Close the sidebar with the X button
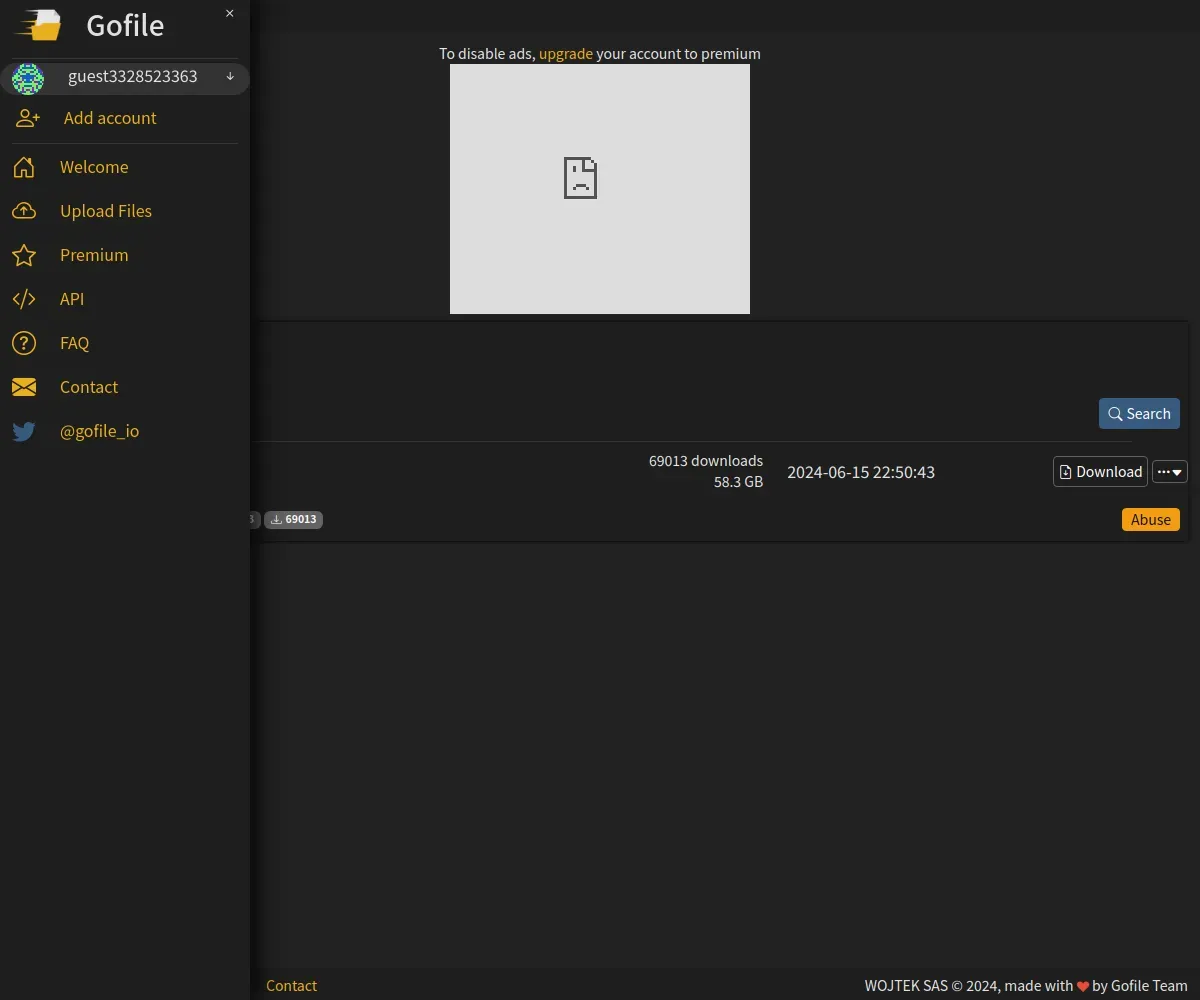Image resolution: width=1200 pixels, height=1000 pixels. click(x=230, y=13)
